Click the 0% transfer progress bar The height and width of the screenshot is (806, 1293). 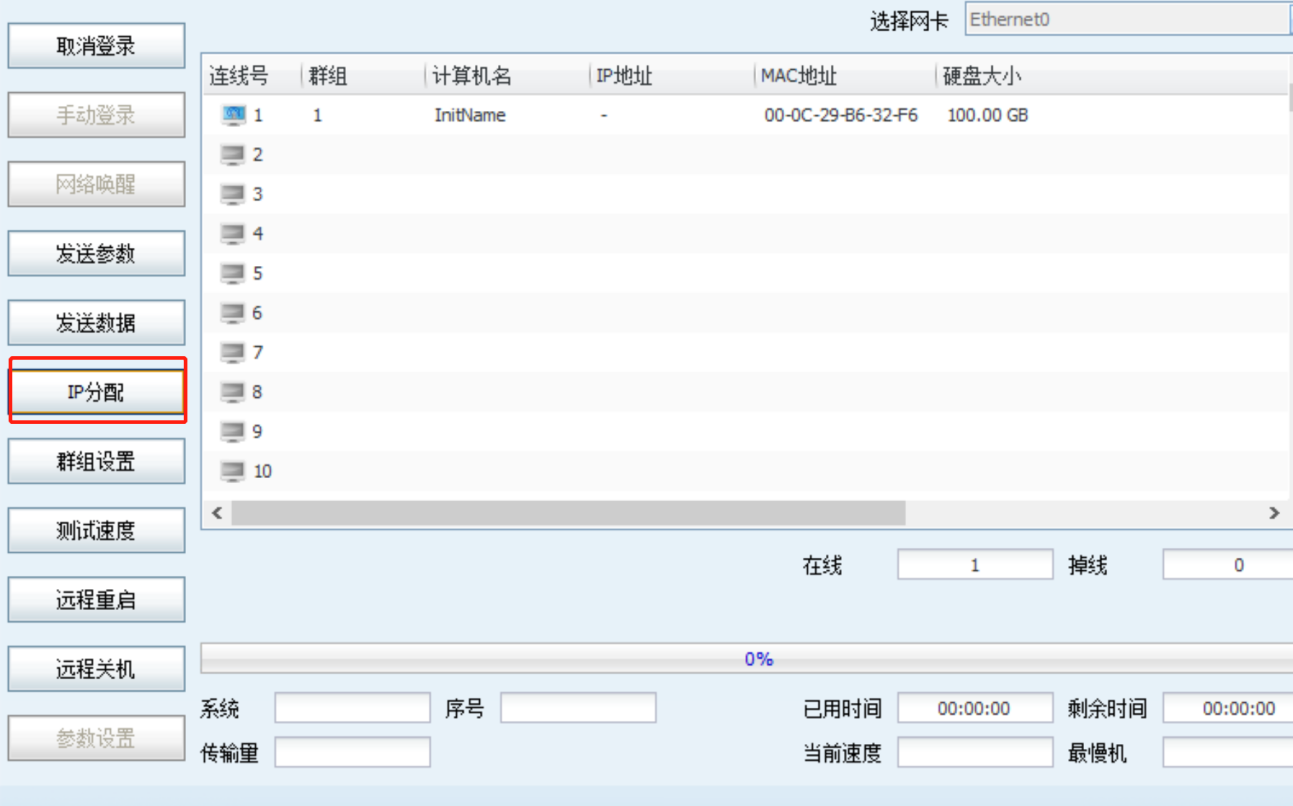[x=746, y=659]
